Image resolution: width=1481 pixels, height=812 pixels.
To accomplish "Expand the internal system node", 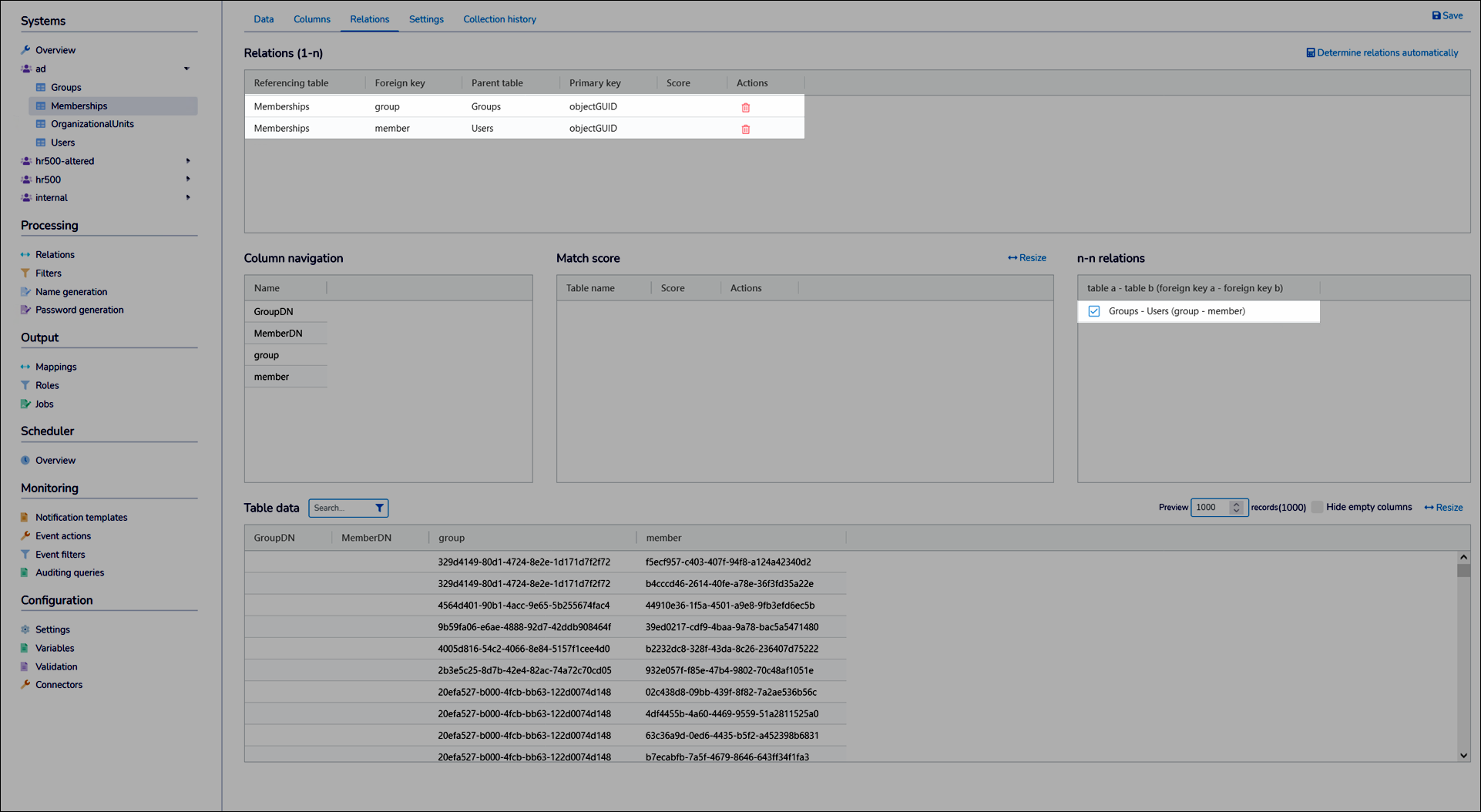I will pos(187,198).
